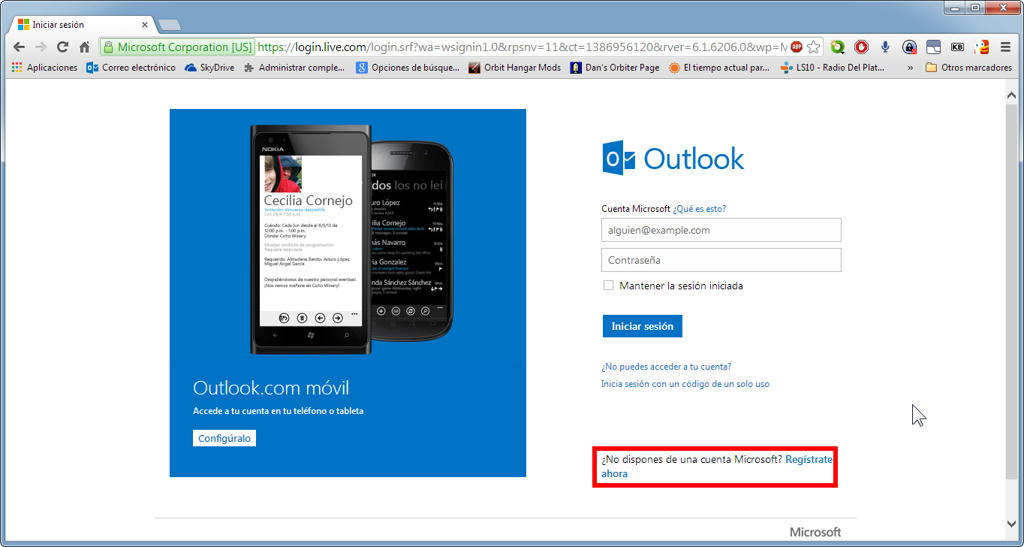
Task: Open the home page via the house icon
Action: click(x=84, y=47)
